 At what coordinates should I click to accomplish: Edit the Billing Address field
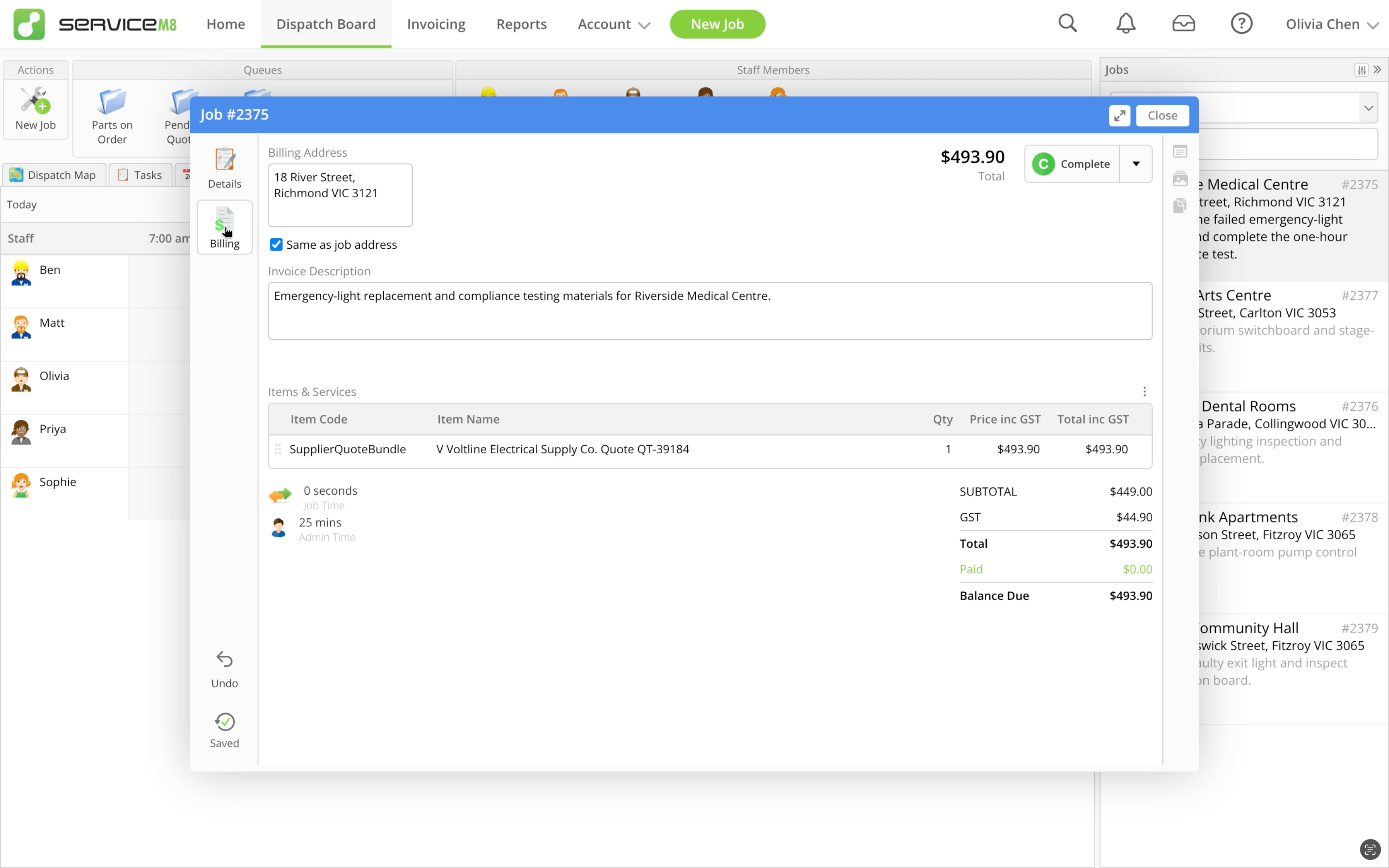click(x=340, y=195)
